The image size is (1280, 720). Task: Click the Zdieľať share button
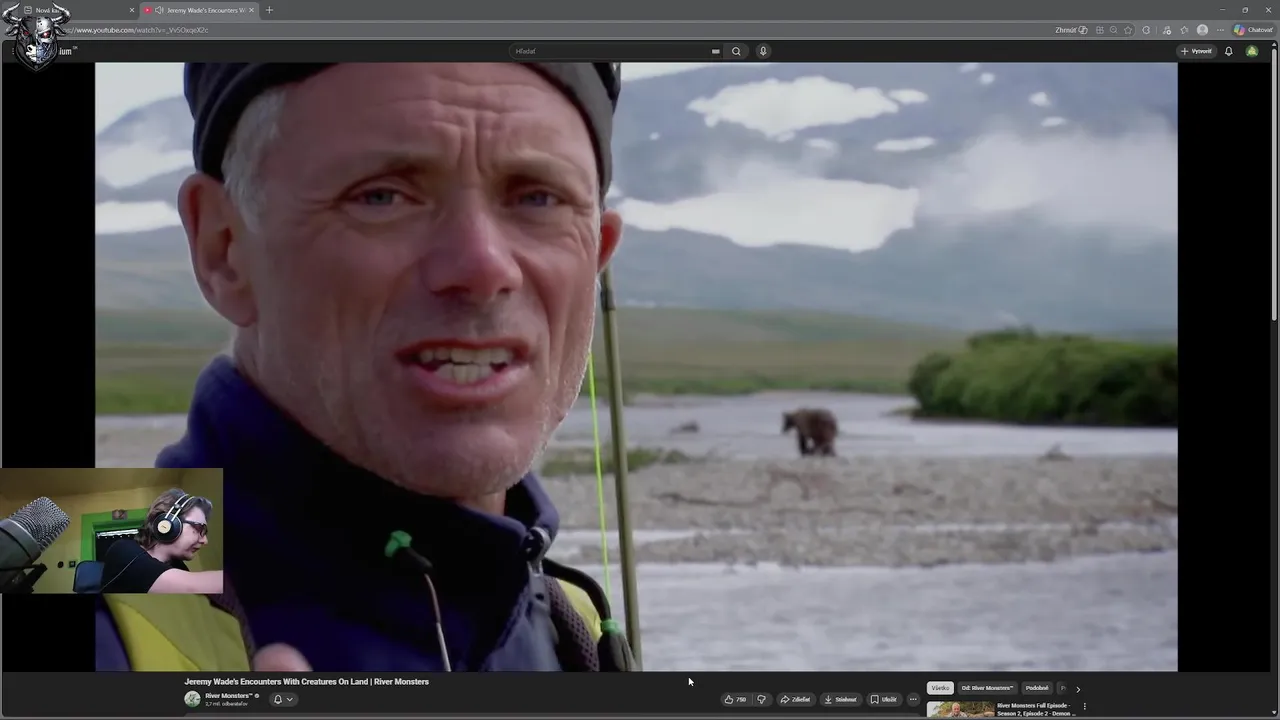(x=795, y=700)
